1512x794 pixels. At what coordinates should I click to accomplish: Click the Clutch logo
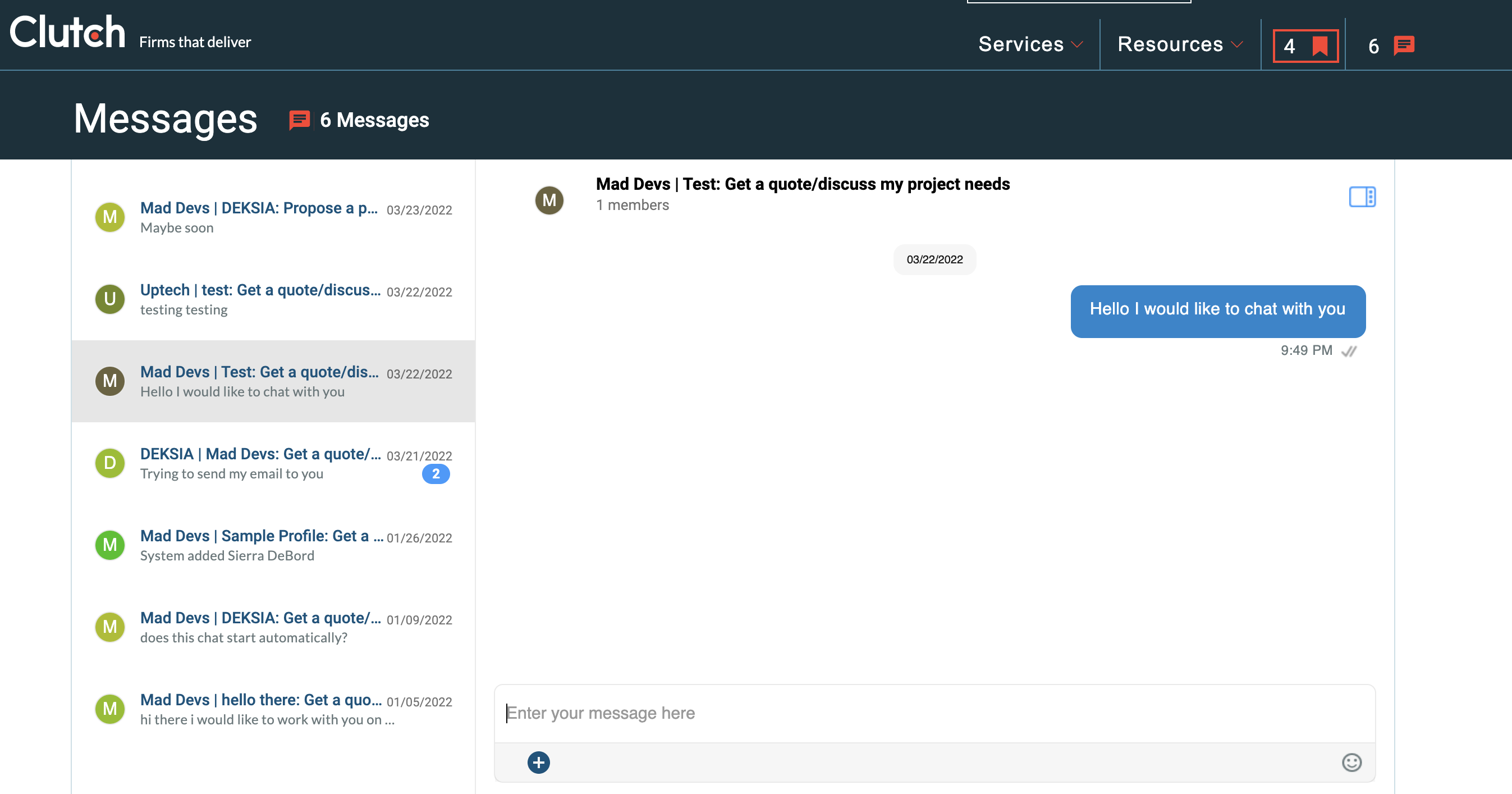(x=67, y=31)
